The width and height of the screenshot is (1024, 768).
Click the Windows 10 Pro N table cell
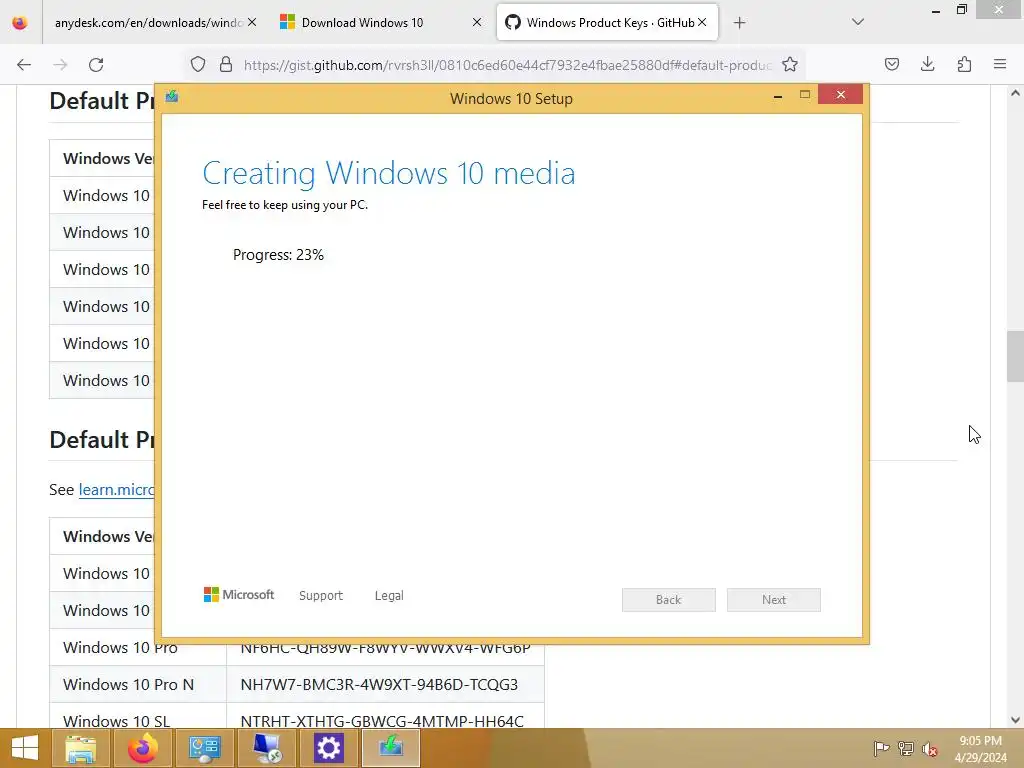click(x=138, y=684)
